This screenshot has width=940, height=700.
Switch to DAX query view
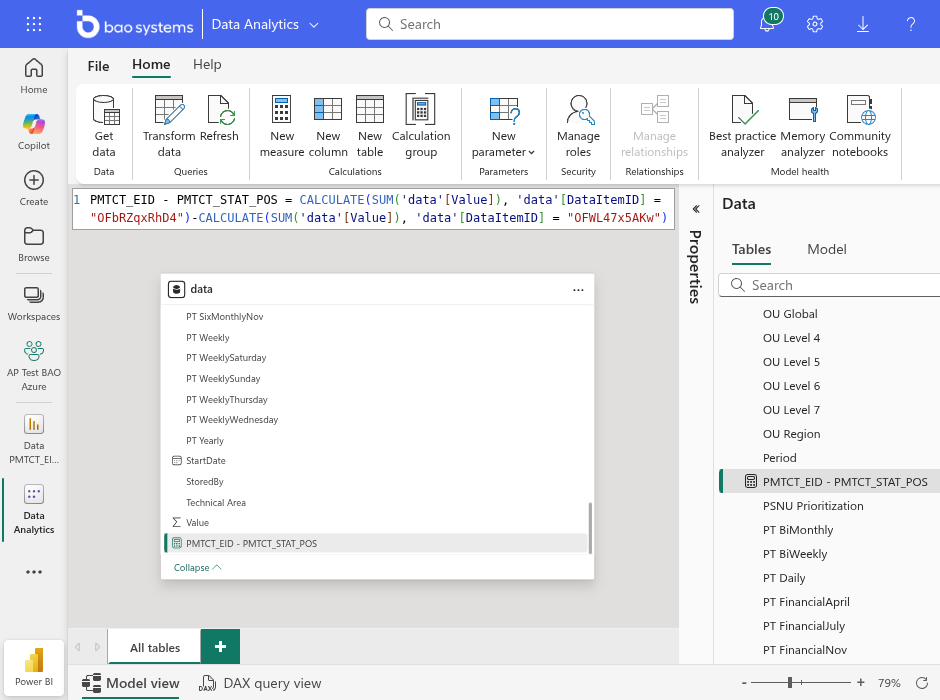click(260, 683)
